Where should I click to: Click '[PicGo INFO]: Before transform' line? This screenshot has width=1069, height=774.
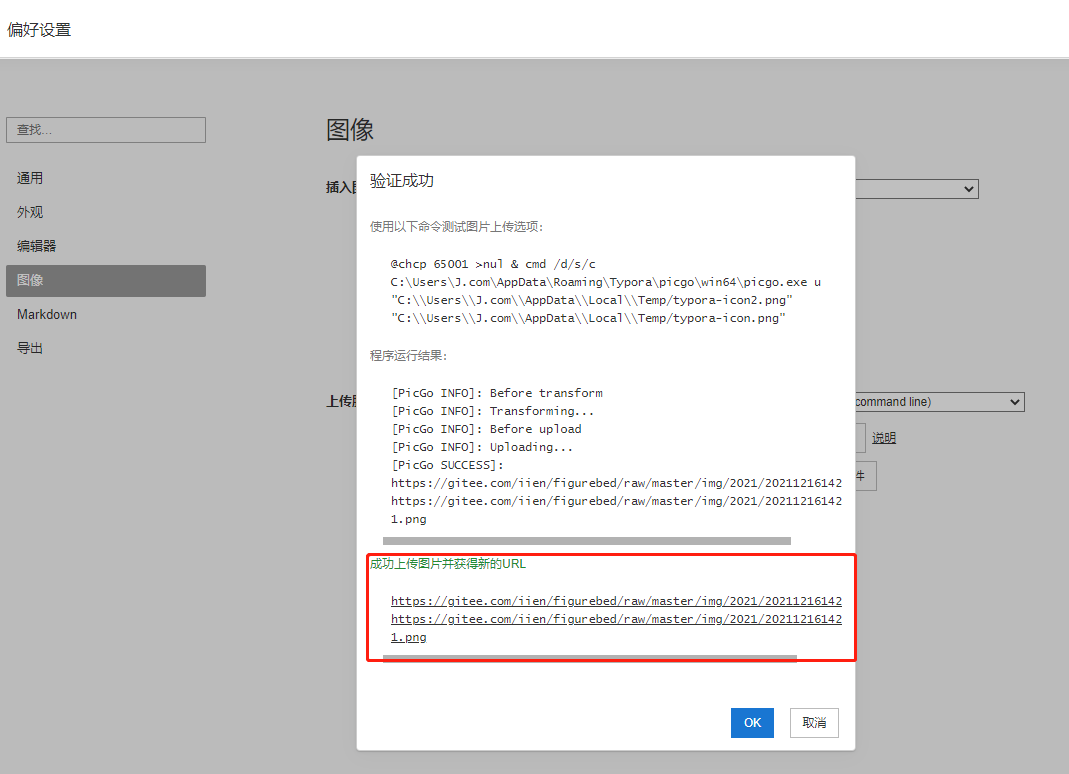pos(497,393)
